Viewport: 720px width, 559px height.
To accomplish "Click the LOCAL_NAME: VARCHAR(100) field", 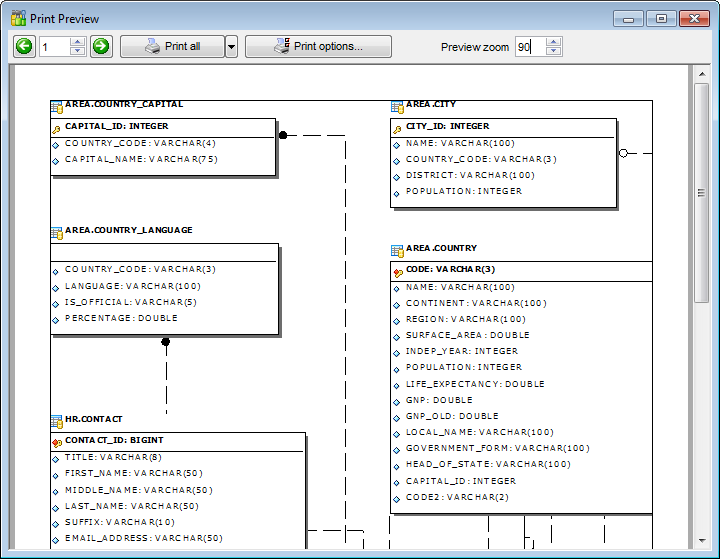I will click(x=480, y=432).
